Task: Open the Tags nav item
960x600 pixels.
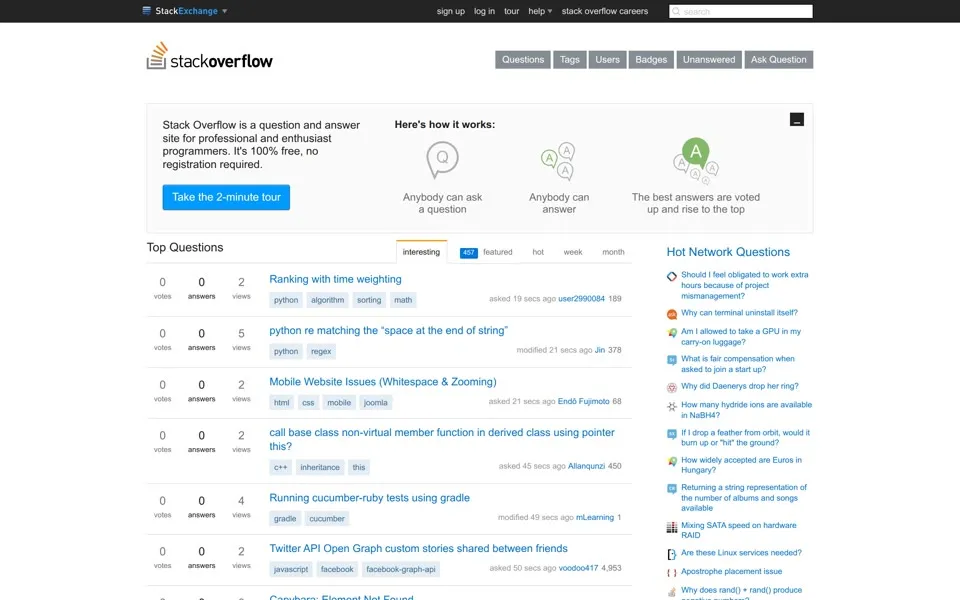Action: pyautogui.click(x=569, y=59)
